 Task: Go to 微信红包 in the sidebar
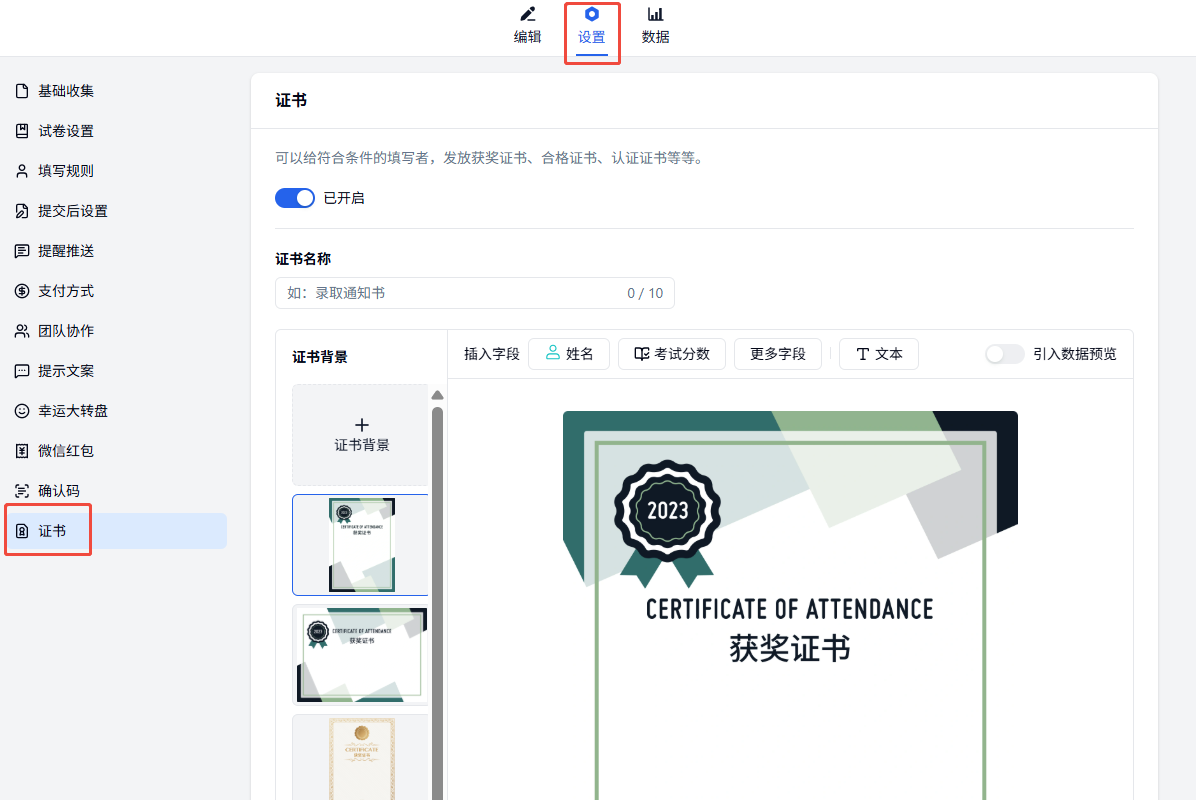pyautogui.click(x=65, y=451)
